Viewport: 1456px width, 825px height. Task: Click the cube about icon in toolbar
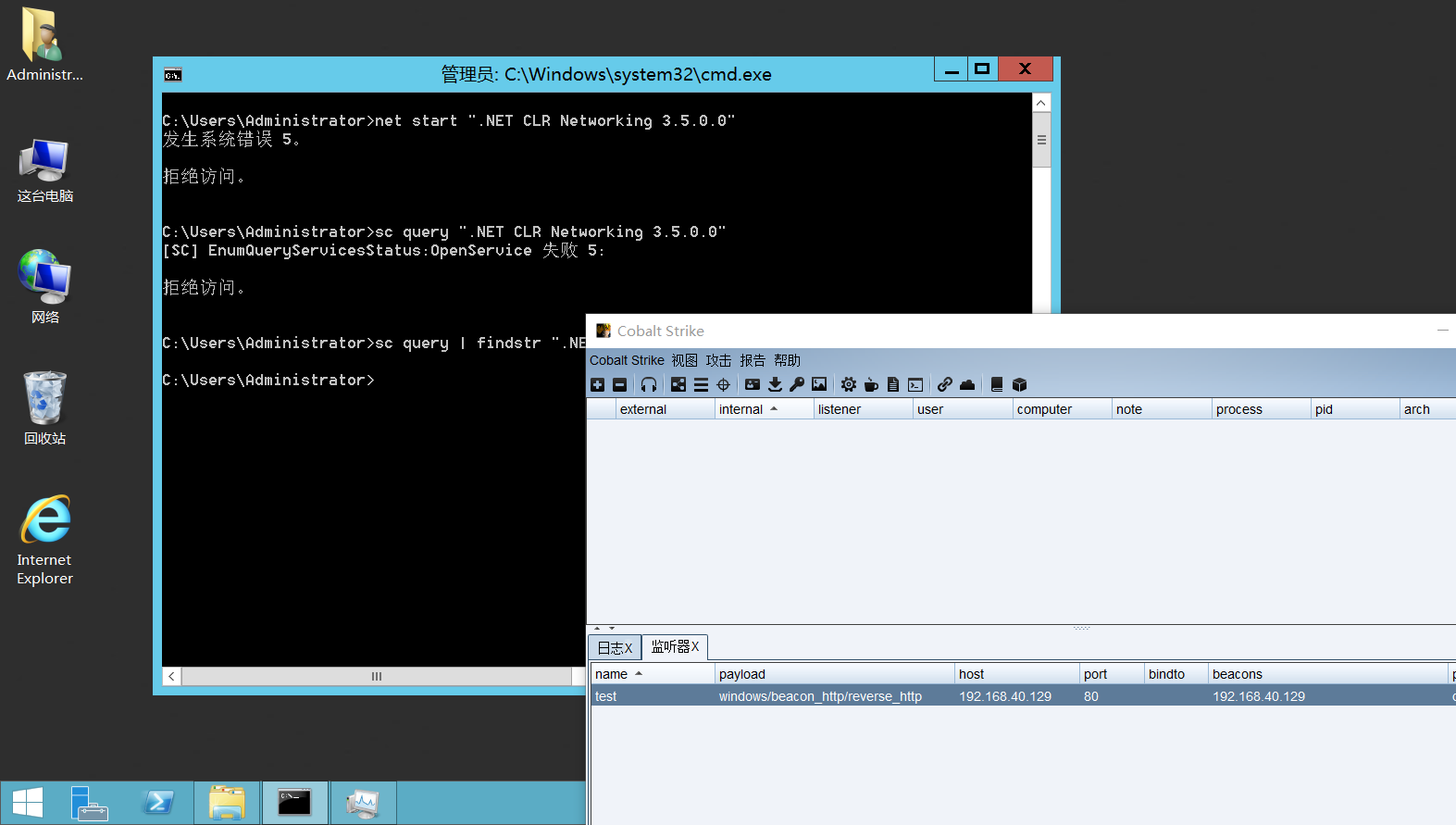tap(1019, 384)
